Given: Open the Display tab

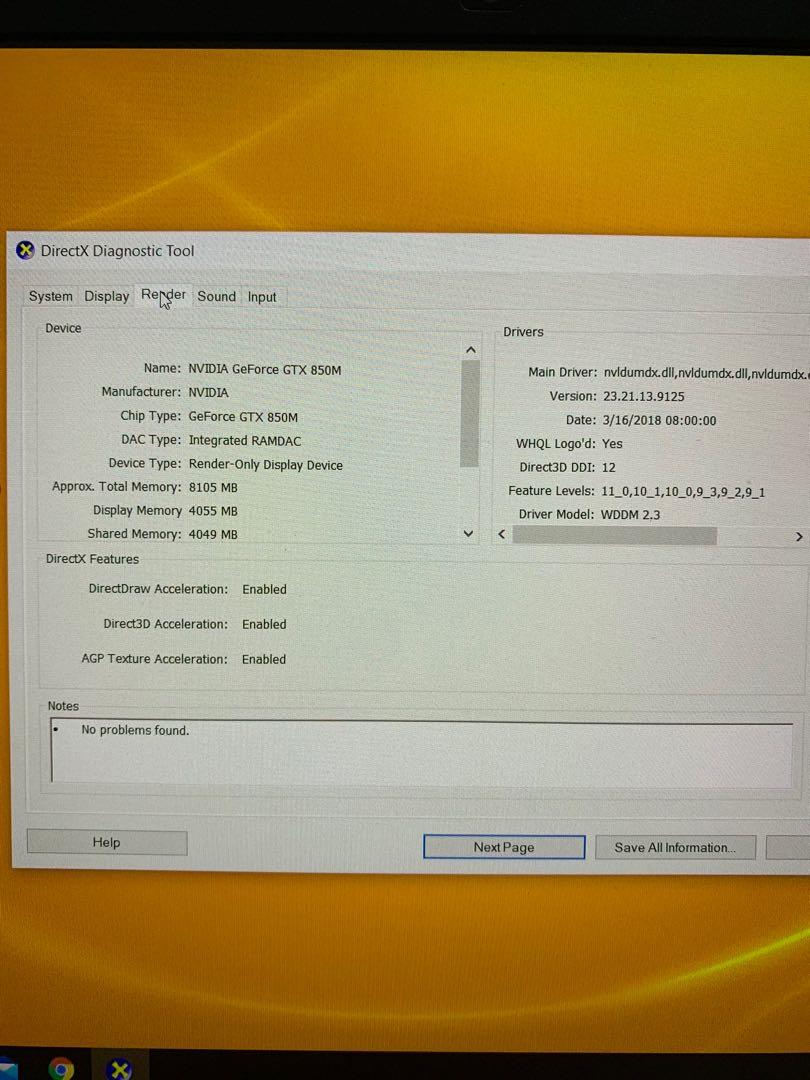Looking at the screenshot, I should pos(107,296).
